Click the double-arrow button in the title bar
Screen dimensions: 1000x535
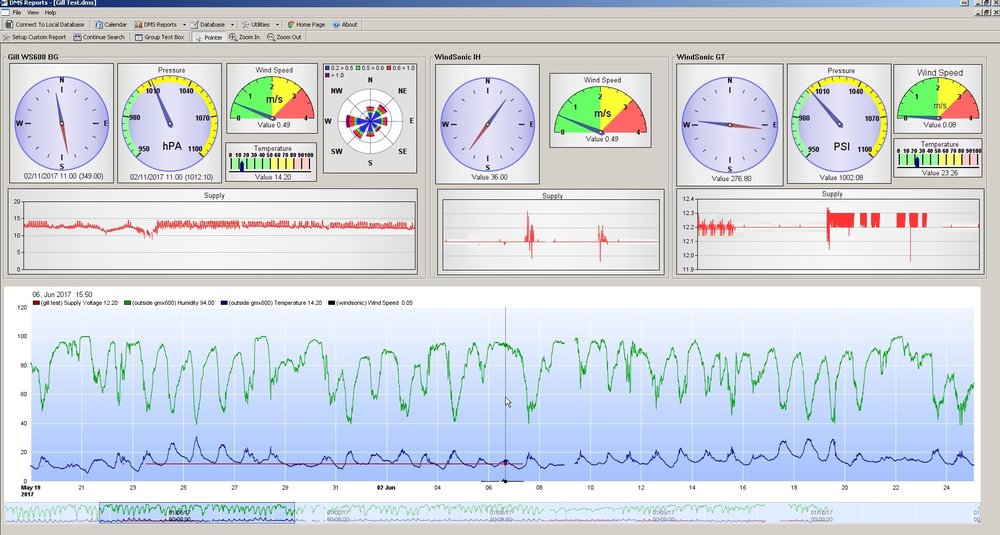963,3
